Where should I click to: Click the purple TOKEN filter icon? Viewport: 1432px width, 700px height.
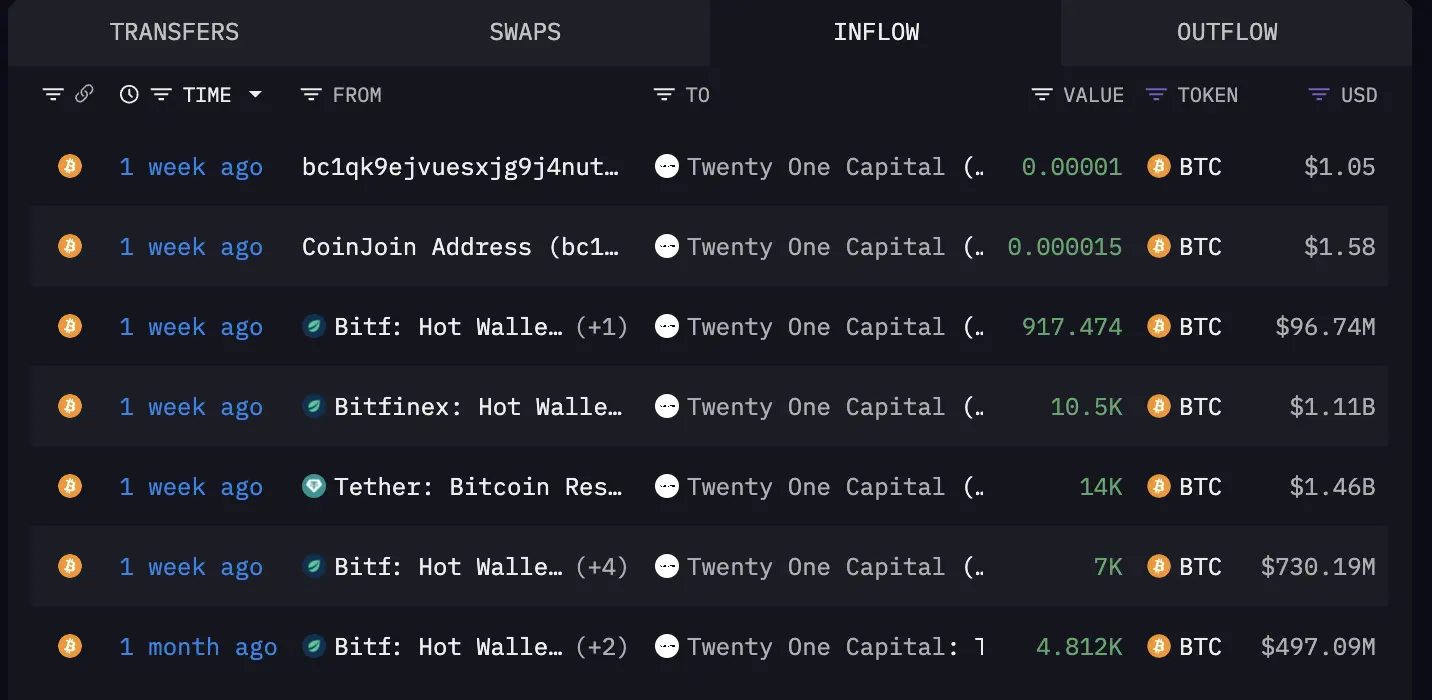click(x=1156, y=95)
